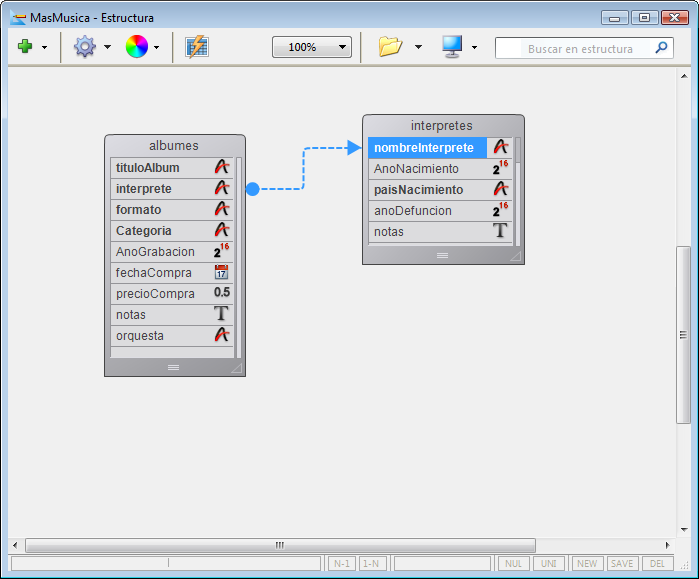Toggle the UNI unique option
Image resolution: width=699 pixels, height=579 pixels.
(x=549, y=564)
